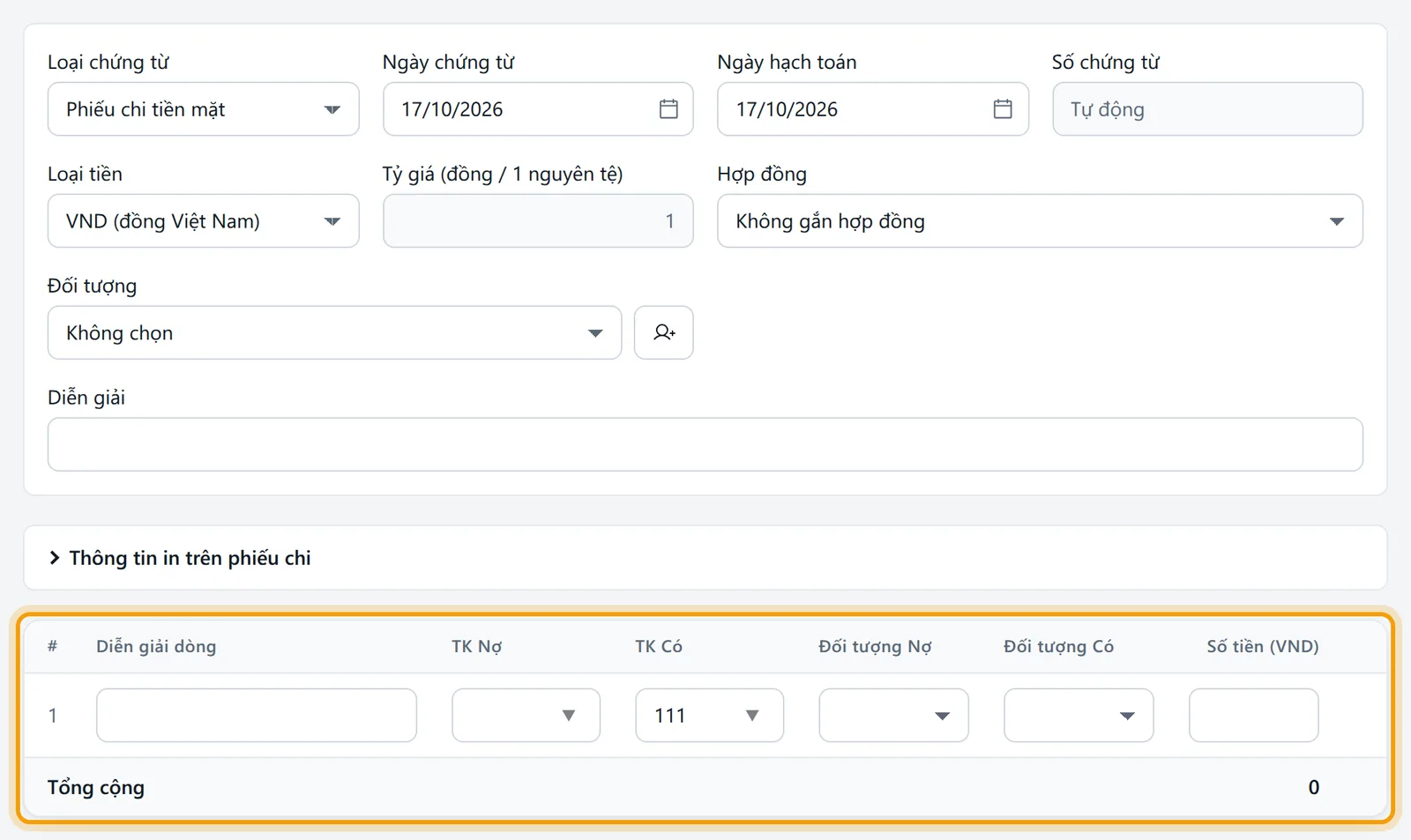Click the Diễn giải dòng column header
The width and height of the screenshot is (1411, 840).
pyautogui.click(x=156, y=646)
